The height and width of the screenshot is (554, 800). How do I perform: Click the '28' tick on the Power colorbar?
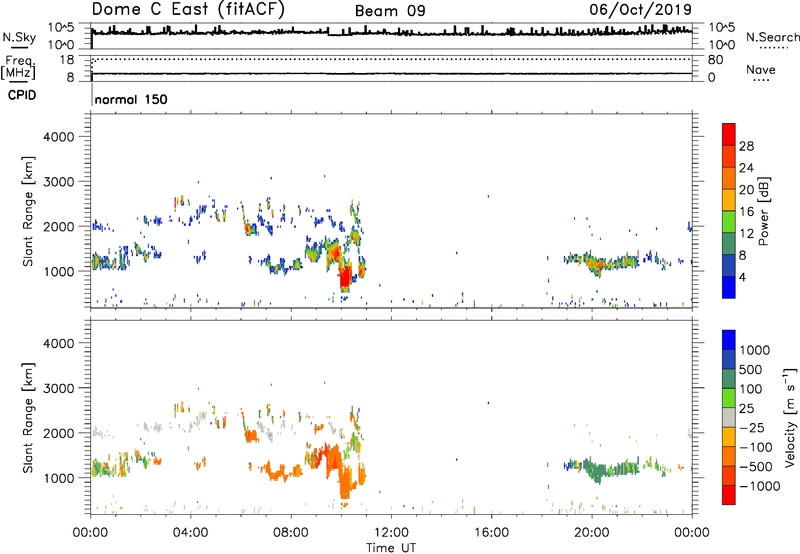click(x=746, y=146)
